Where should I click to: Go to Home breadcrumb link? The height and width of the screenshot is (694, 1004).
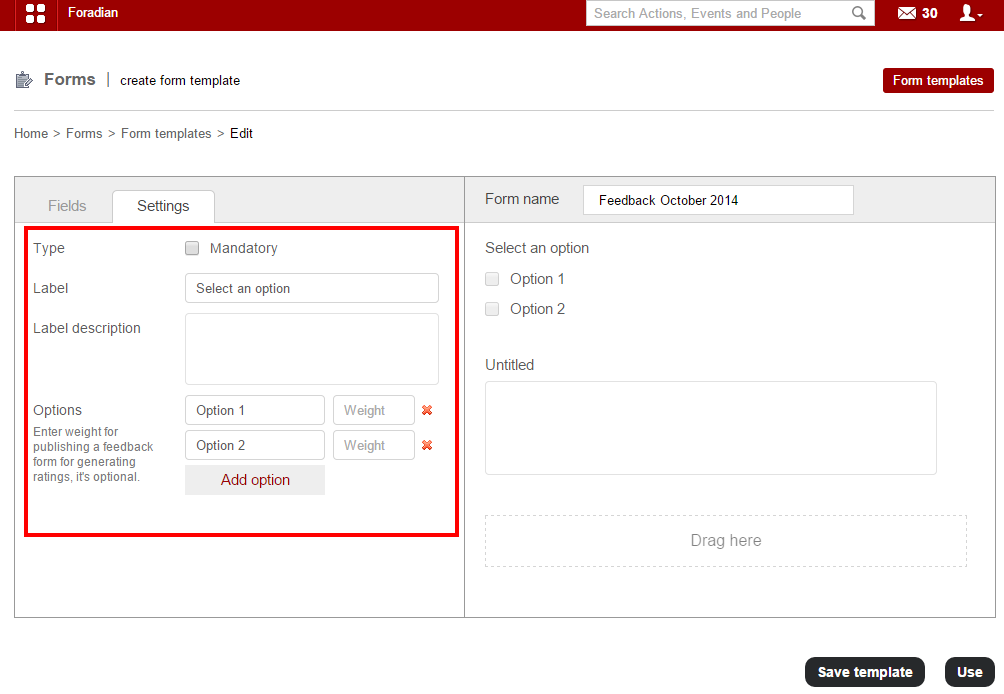coord(31,133)
